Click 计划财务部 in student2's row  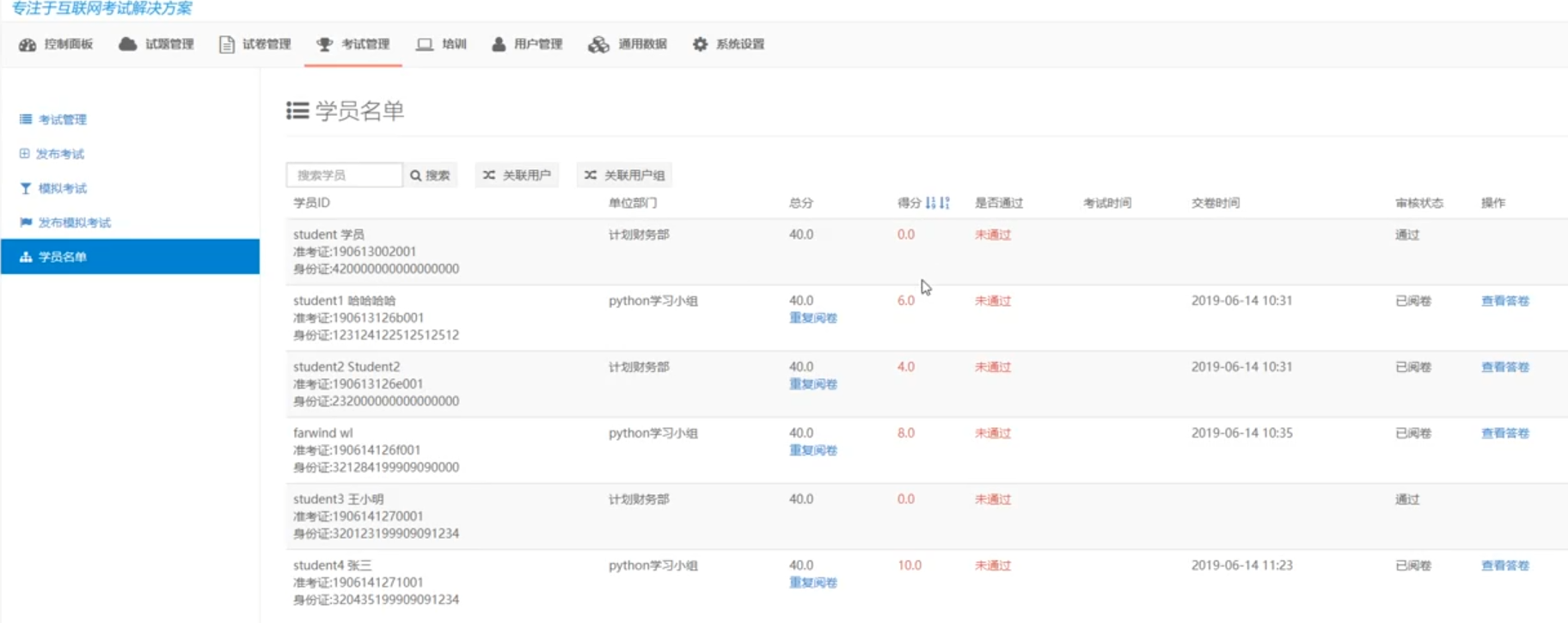point(639,367)
